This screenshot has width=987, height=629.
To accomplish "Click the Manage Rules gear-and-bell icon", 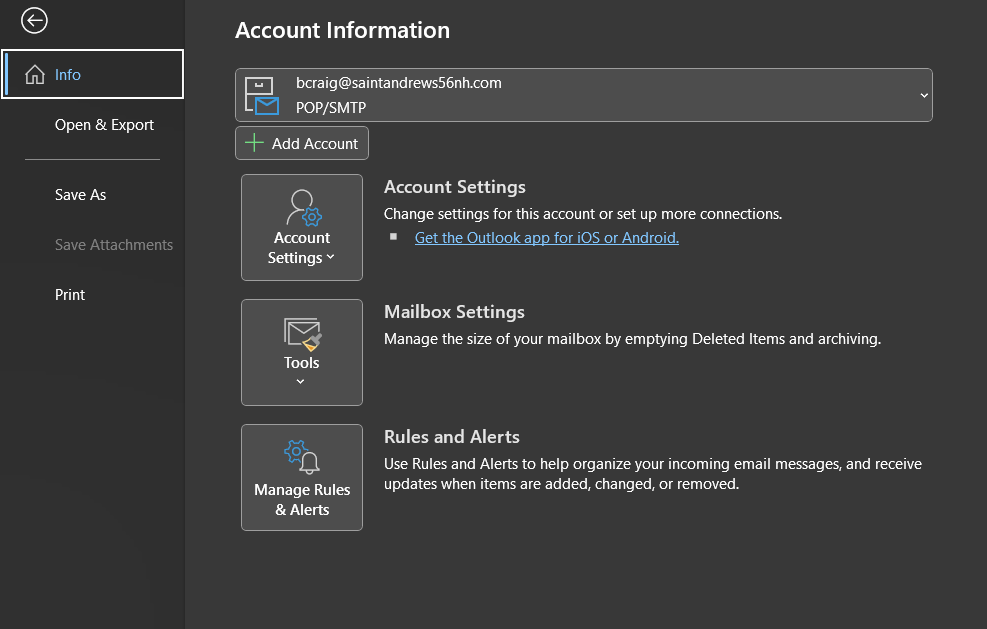I will click(302, 457).
